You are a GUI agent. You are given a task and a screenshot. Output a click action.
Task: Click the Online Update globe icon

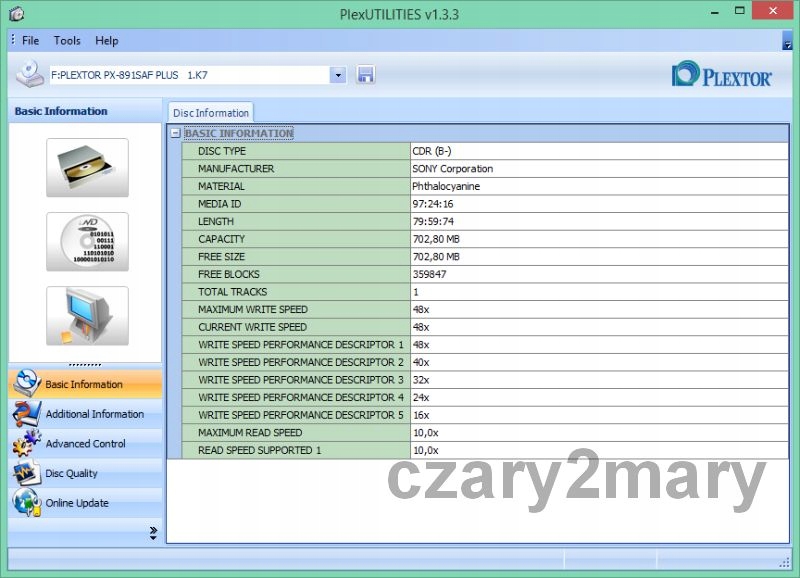[x=26, y=502]
